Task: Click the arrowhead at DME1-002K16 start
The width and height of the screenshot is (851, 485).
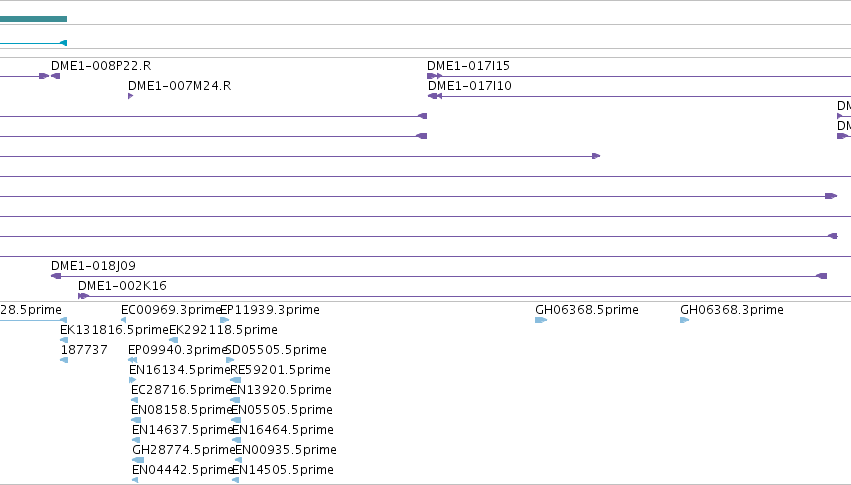Action: [83, 296]
